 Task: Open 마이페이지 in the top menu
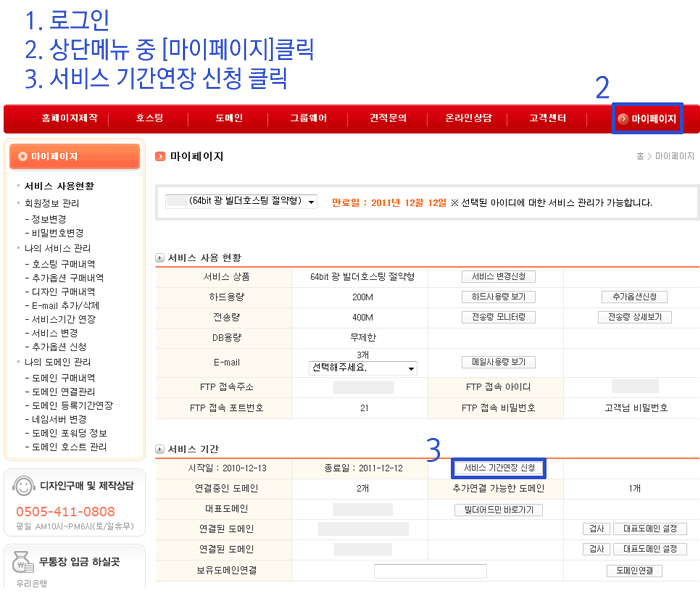click(x=648, y=119)
